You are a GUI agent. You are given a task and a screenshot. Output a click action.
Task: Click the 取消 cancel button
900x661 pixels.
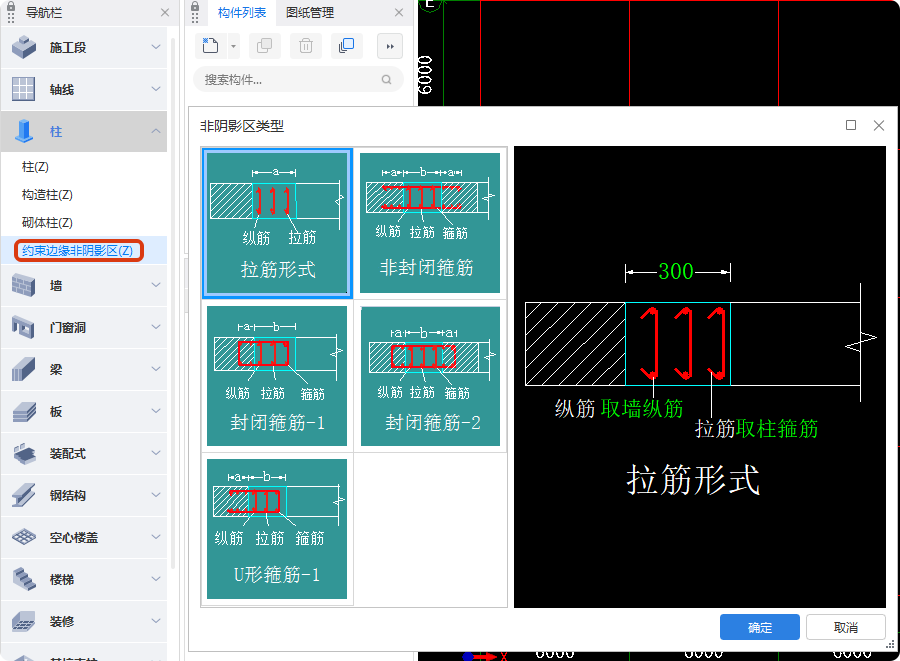(x=845, y=627)
